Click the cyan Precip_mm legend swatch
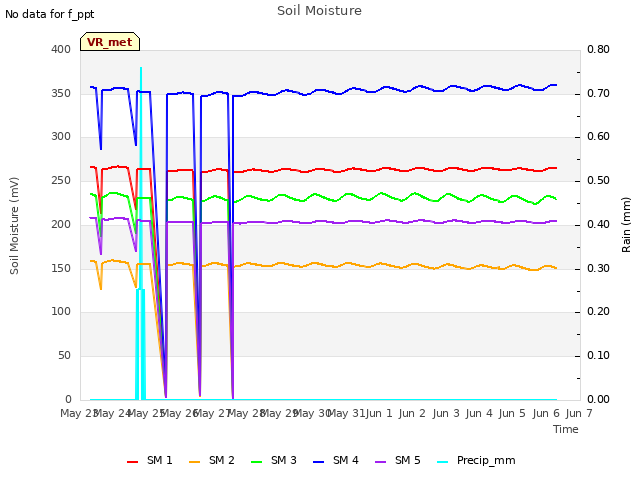The height and width of the screenshot is (480, 640). (442, 462)
